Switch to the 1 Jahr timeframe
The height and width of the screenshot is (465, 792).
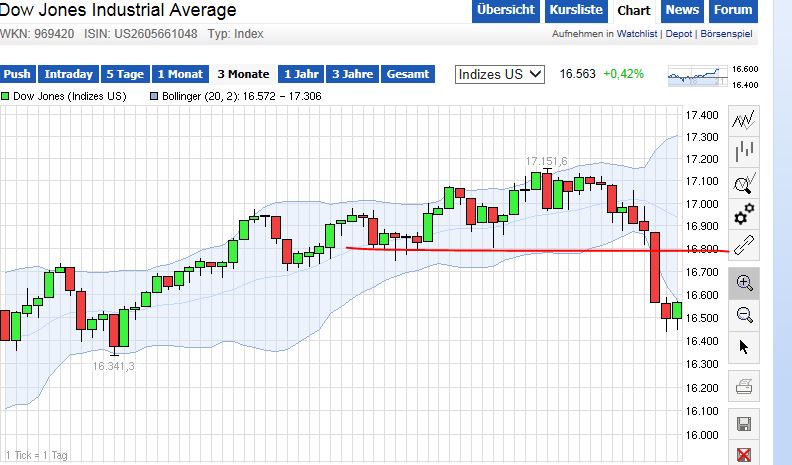pyautogui.click(x=301, y=74)
